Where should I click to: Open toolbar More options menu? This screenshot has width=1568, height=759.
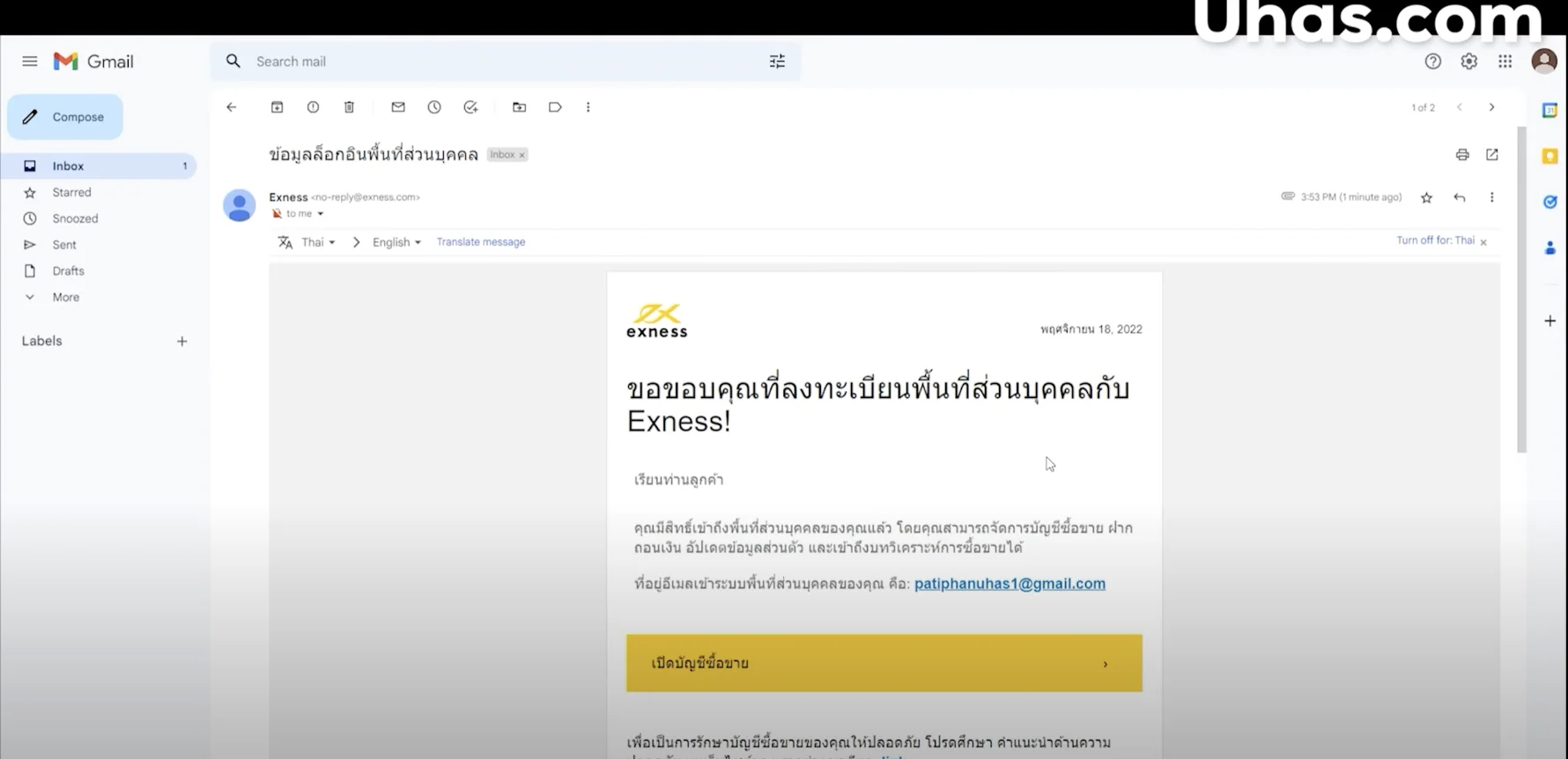(x=588, y=107)
